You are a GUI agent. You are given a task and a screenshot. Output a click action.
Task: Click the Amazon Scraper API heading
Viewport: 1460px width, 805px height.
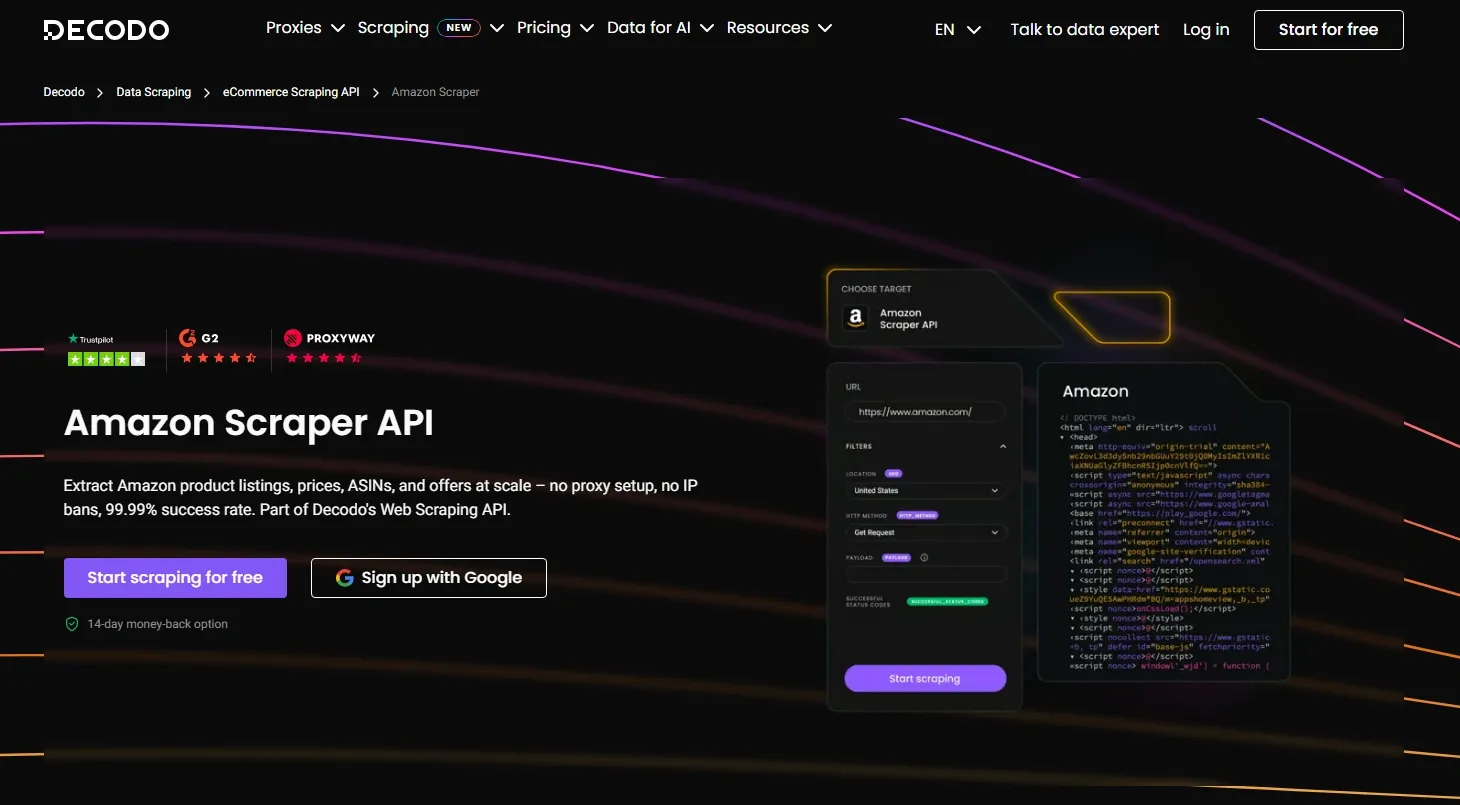pos(249,423)
